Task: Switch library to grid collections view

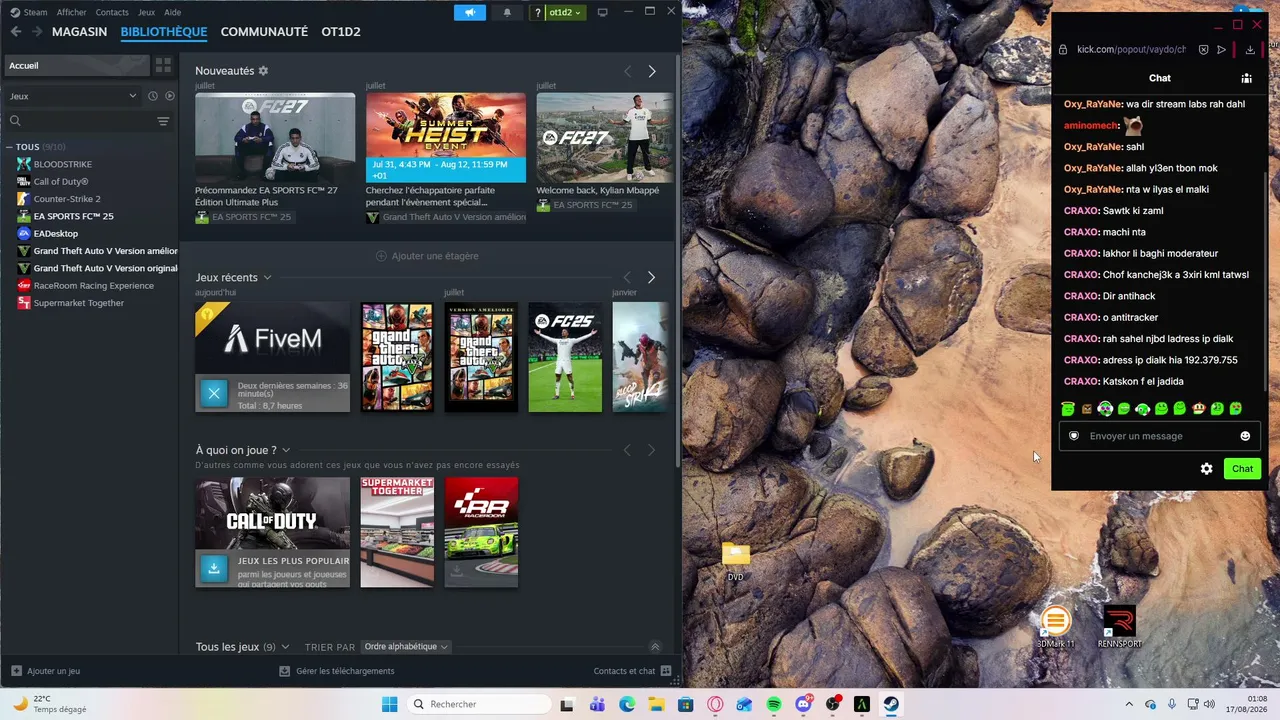Action: [x=163, y=65]
